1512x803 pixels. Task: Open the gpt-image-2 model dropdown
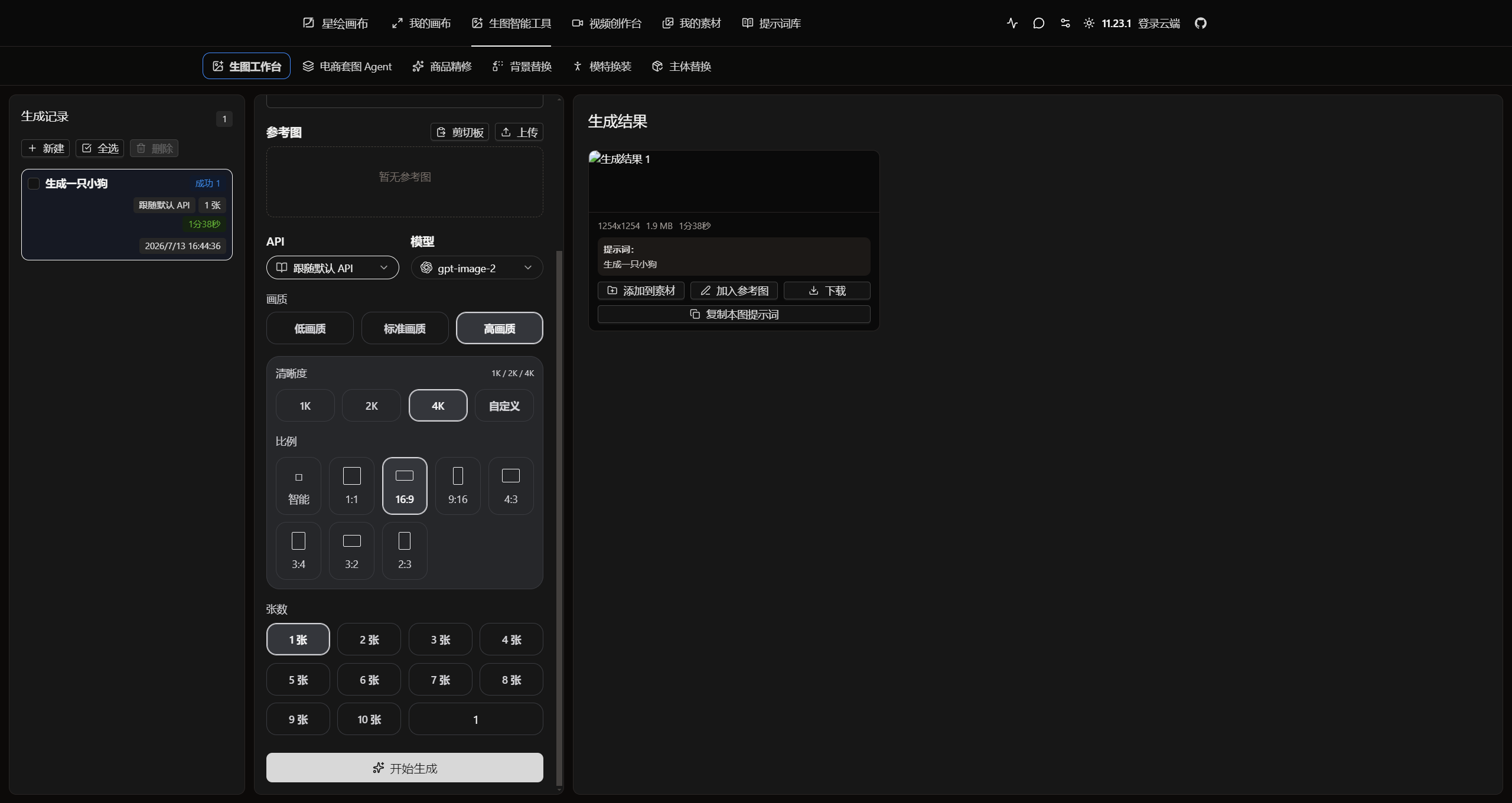click(477, 267)
